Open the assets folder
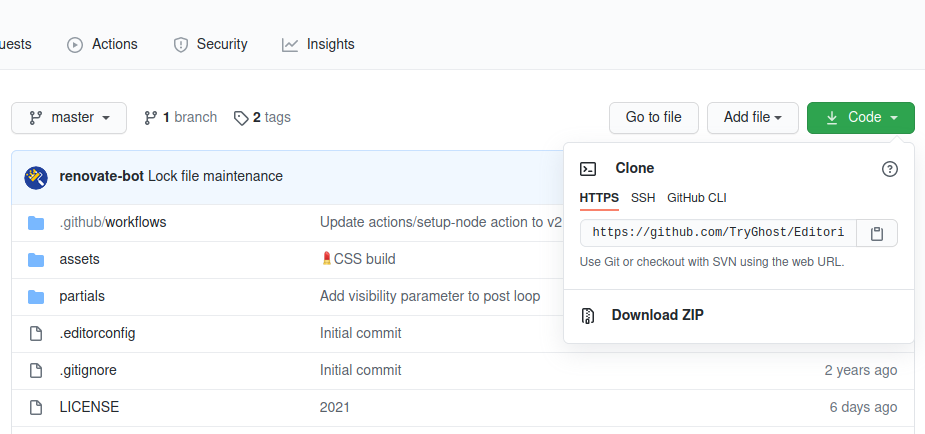The height and width of the screenshot is (434, 925). tap(80, 259)
